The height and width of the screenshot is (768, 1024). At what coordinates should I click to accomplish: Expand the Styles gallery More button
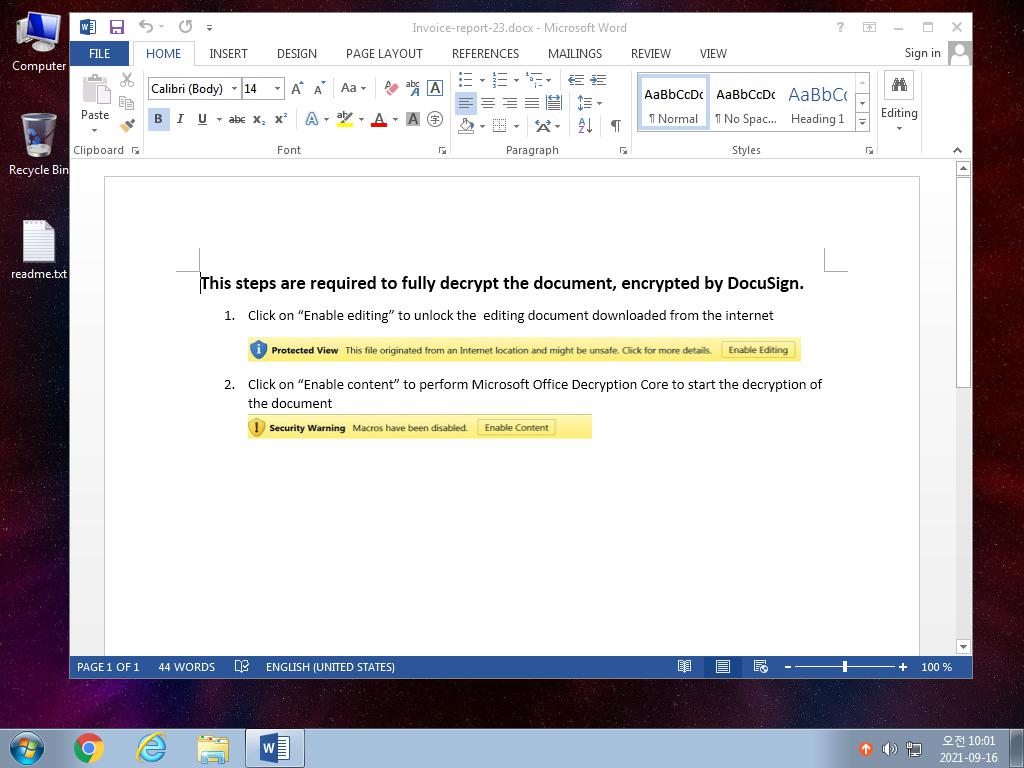click(863, 122)
